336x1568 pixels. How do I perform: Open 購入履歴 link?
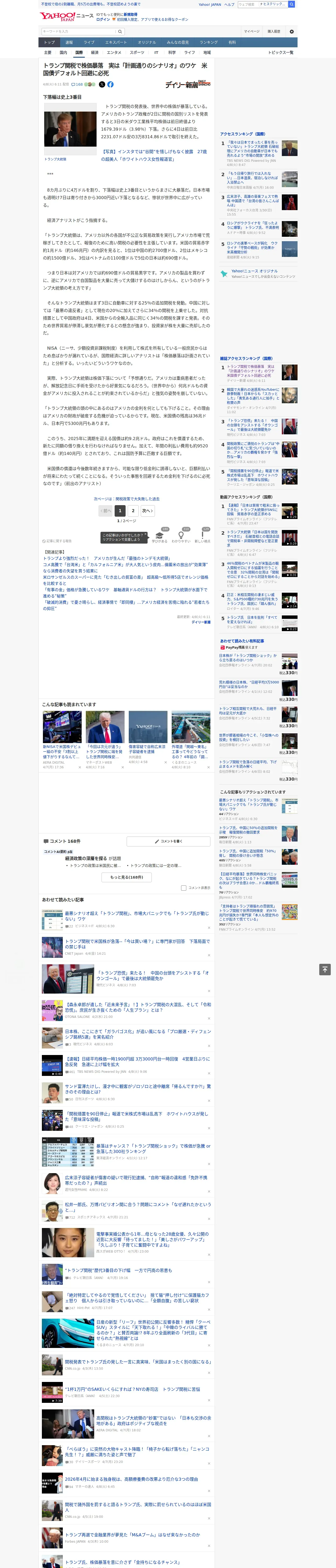(x=274, y=32)
